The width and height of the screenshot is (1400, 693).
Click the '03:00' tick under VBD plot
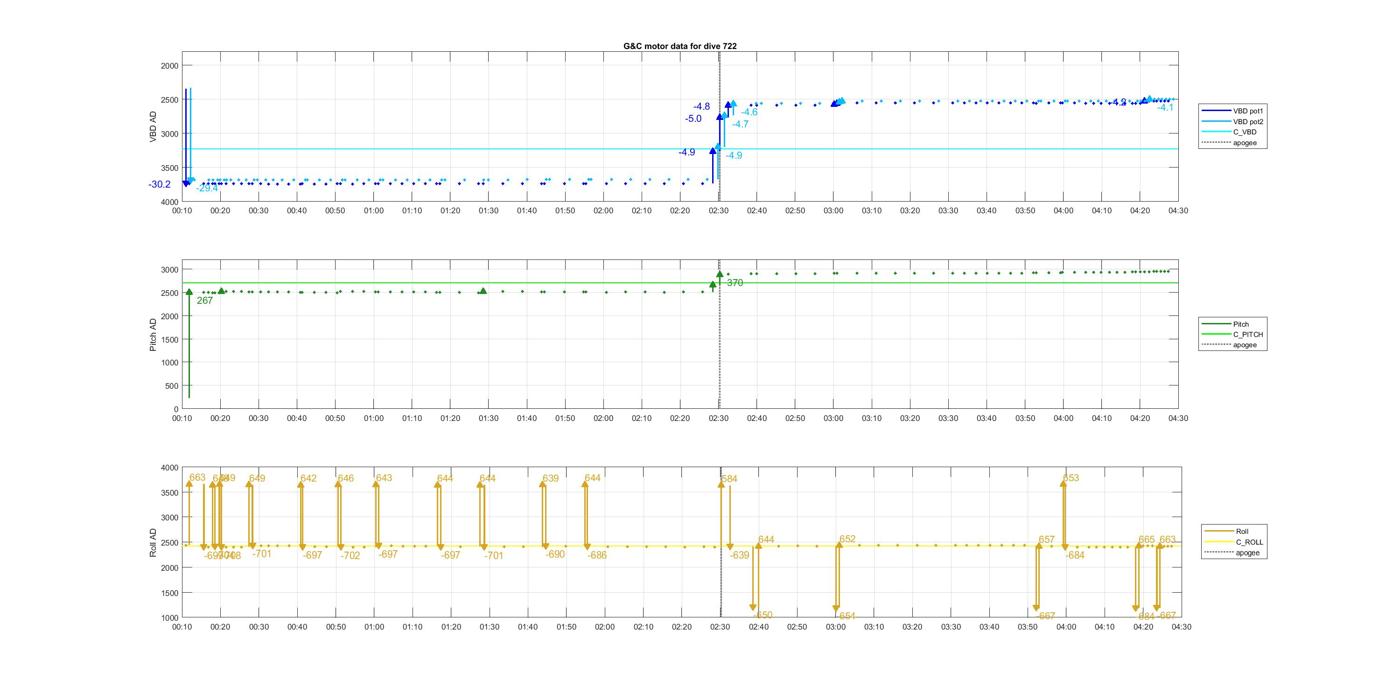(x=833, y=210)
